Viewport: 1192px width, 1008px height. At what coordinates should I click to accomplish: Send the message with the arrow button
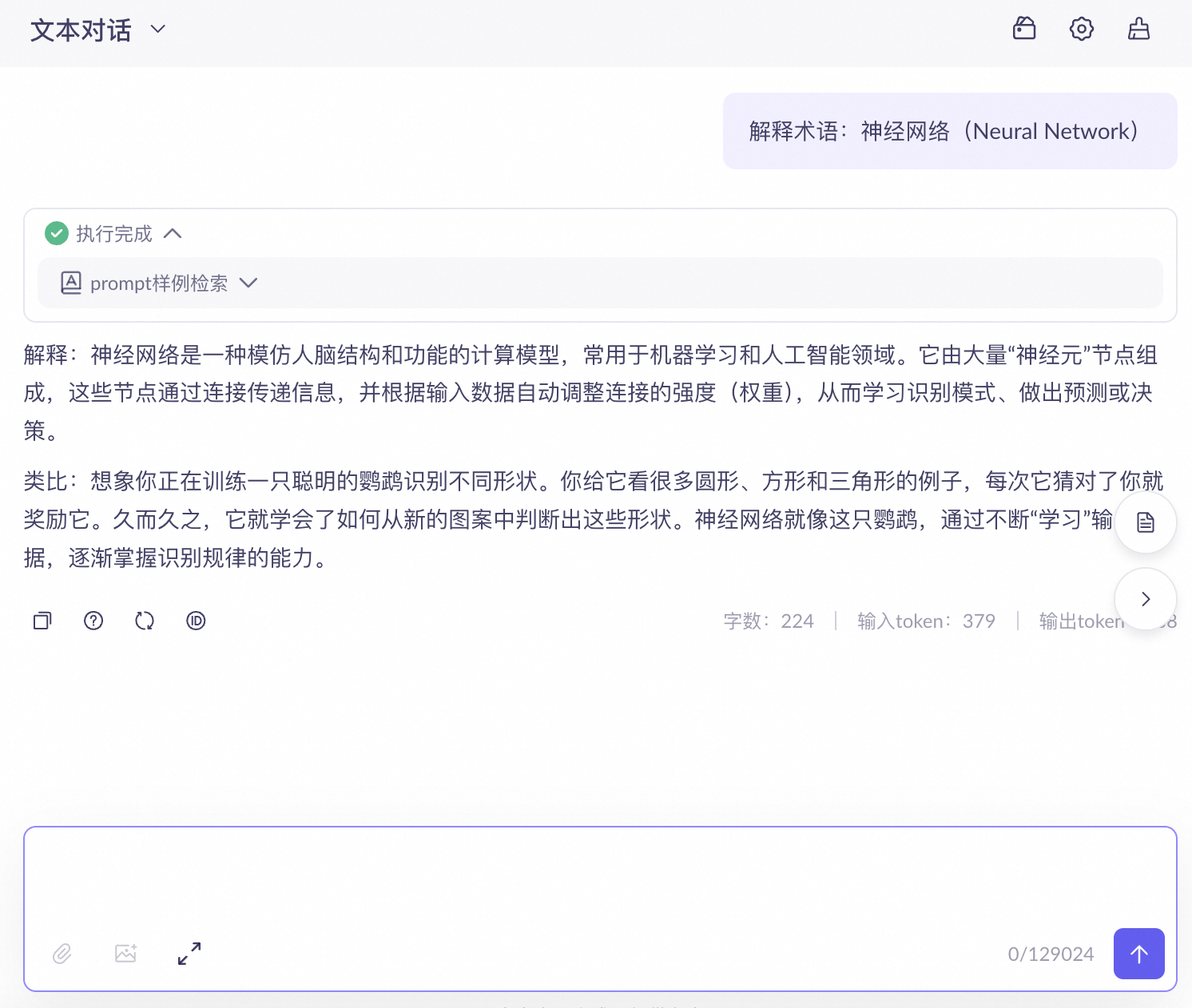click(x=1138, y=954)
